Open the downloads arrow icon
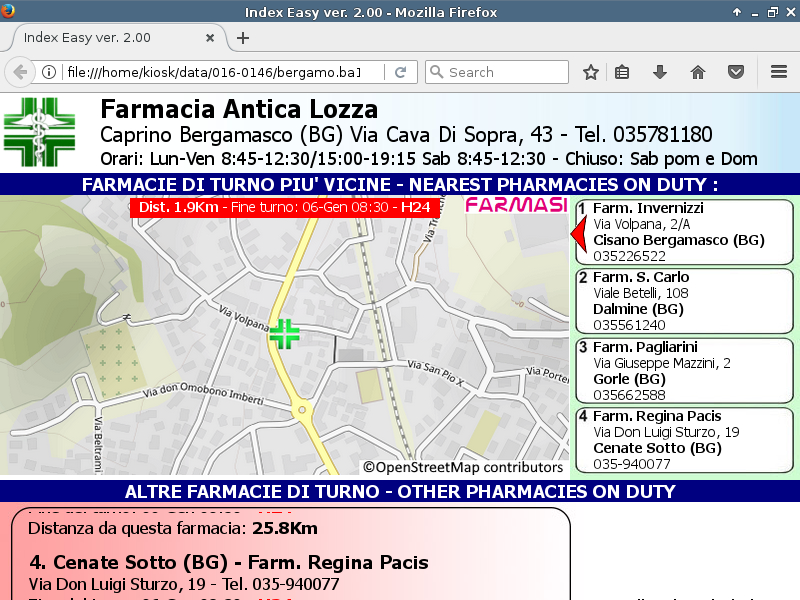Screen dimensions: 800x600 pos(660,72)
